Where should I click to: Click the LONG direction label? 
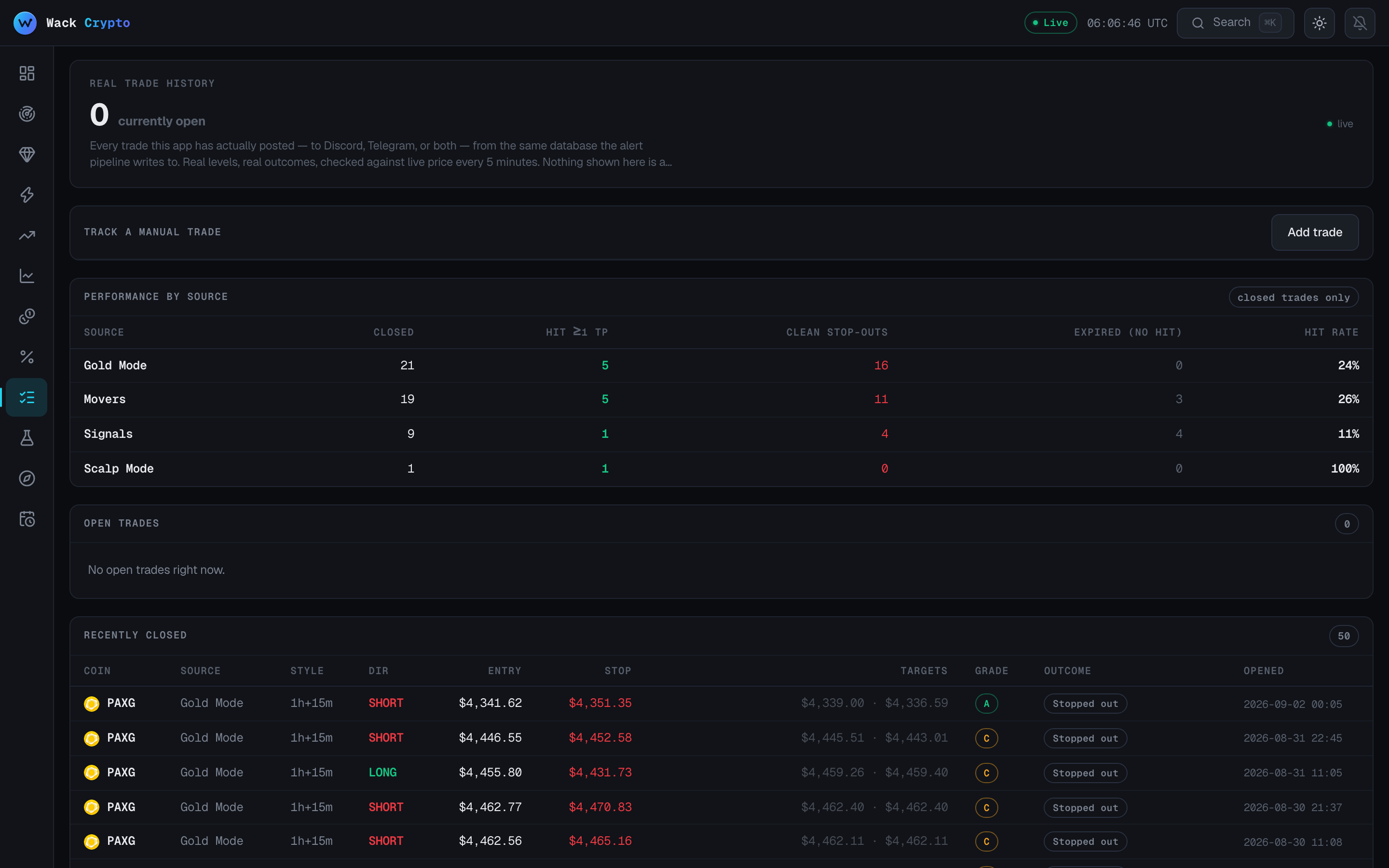[382, 773]
